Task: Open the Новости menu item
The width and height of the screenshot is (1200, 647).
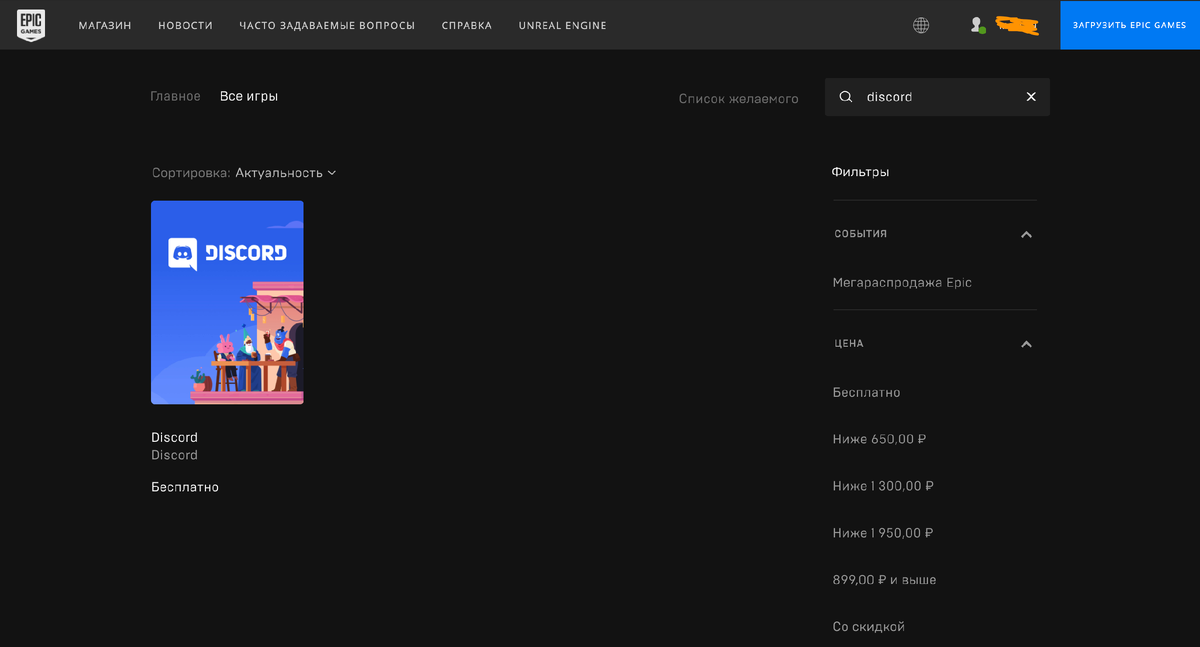Action: (185, 25)
